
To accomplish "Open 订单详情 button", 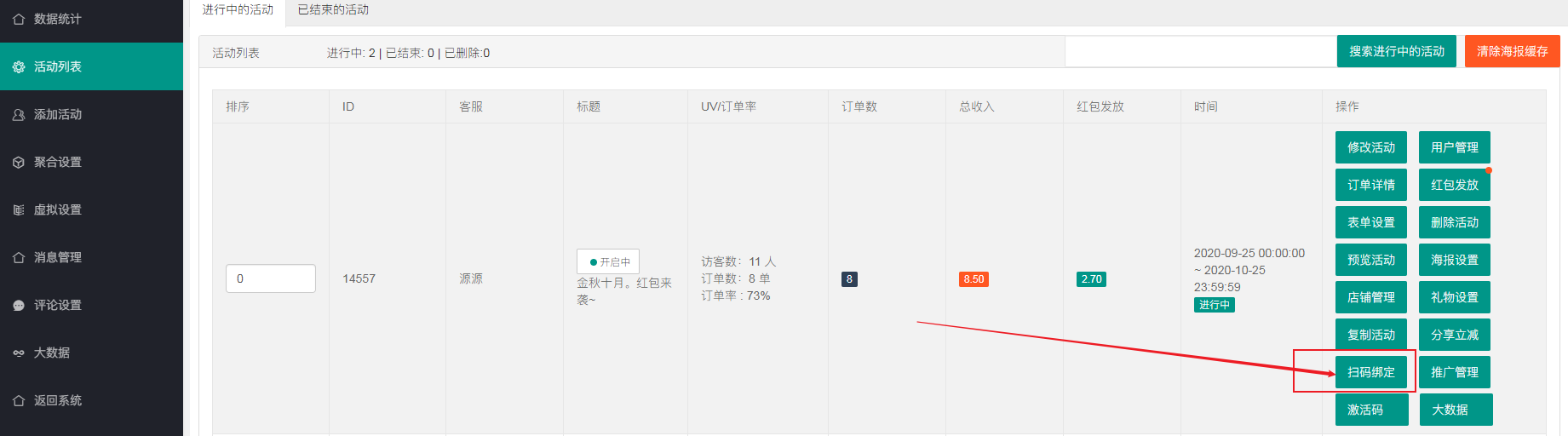I will 1371,185.
